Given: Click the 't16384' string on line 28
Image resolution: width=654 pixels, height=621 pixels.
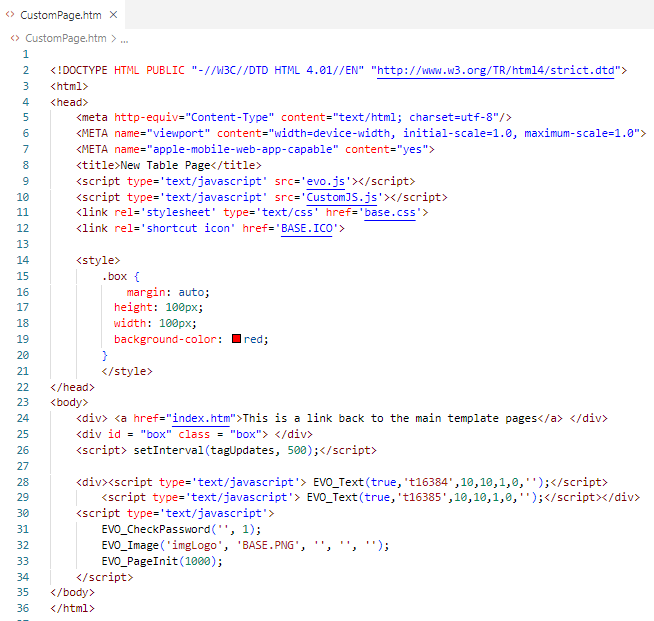Looking at the screenshot, I should coord(428,483).
